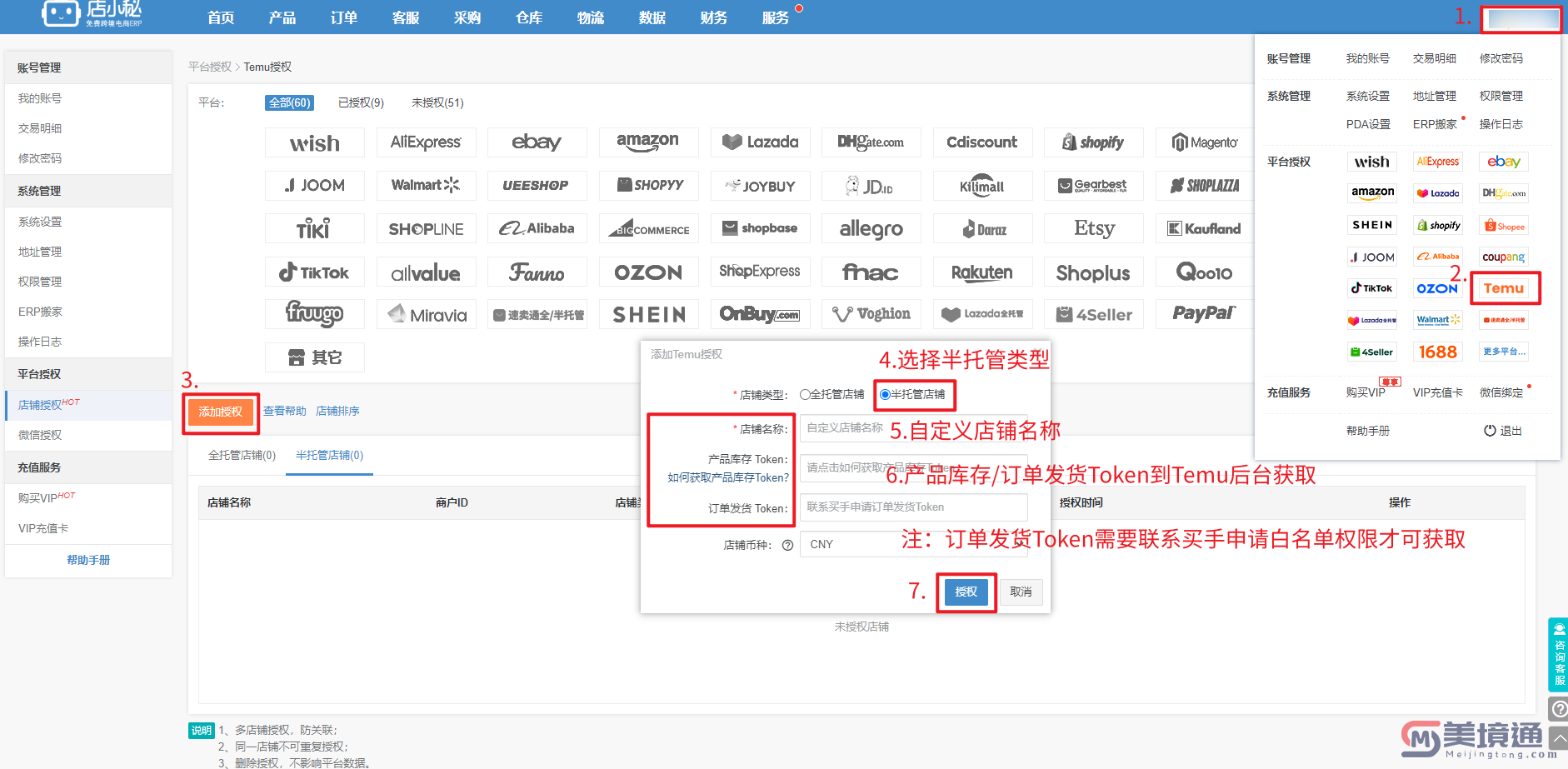
Task: Open PDA设置 in dropdown panel
Action: (1368, 124)
